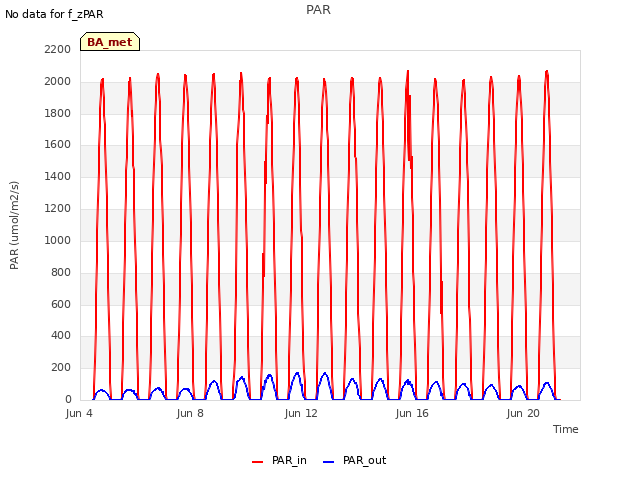Click the Jun 12 x-axis tick label
The height and width of the screenshot is (480, 640).
[301, 413]
